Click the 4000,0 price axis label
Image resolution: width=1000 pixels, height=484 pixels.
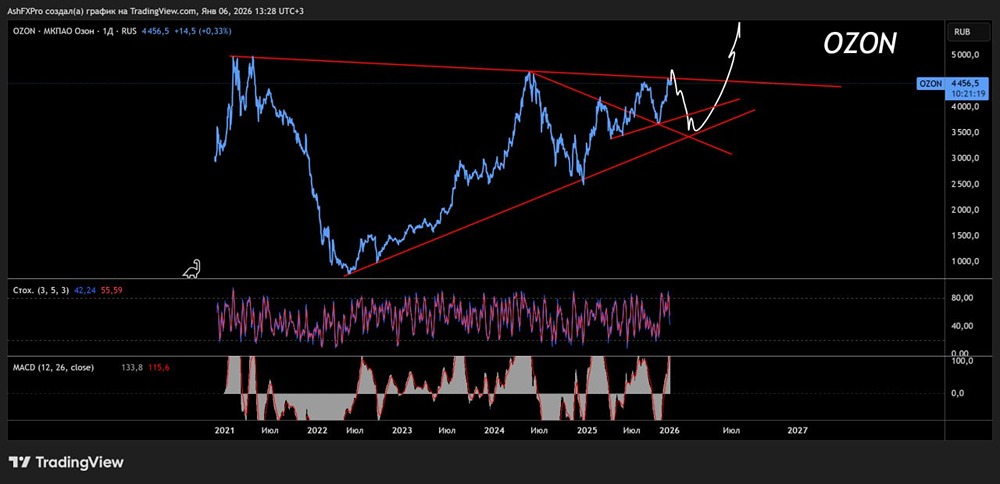pos(965,106)
